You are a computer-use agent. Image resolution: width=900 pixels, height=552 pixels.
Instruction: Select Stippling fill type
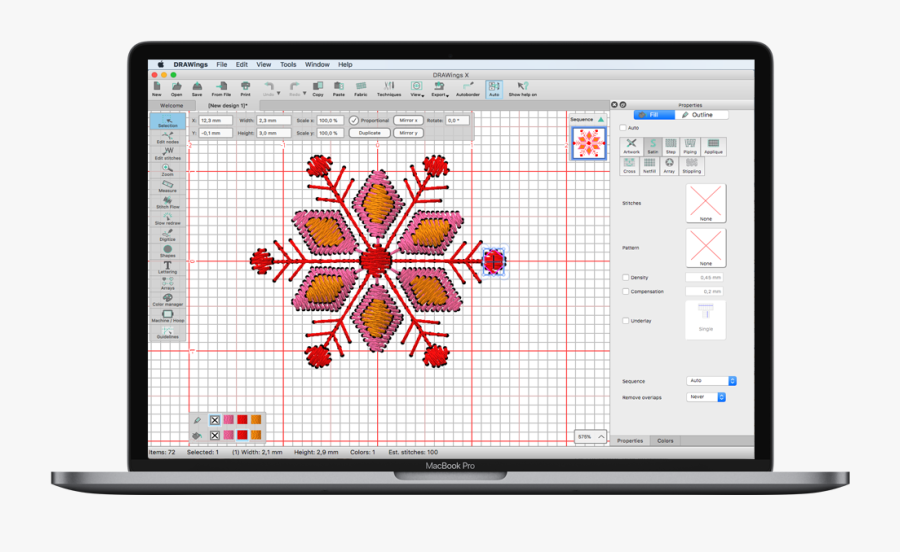point(692,166)
